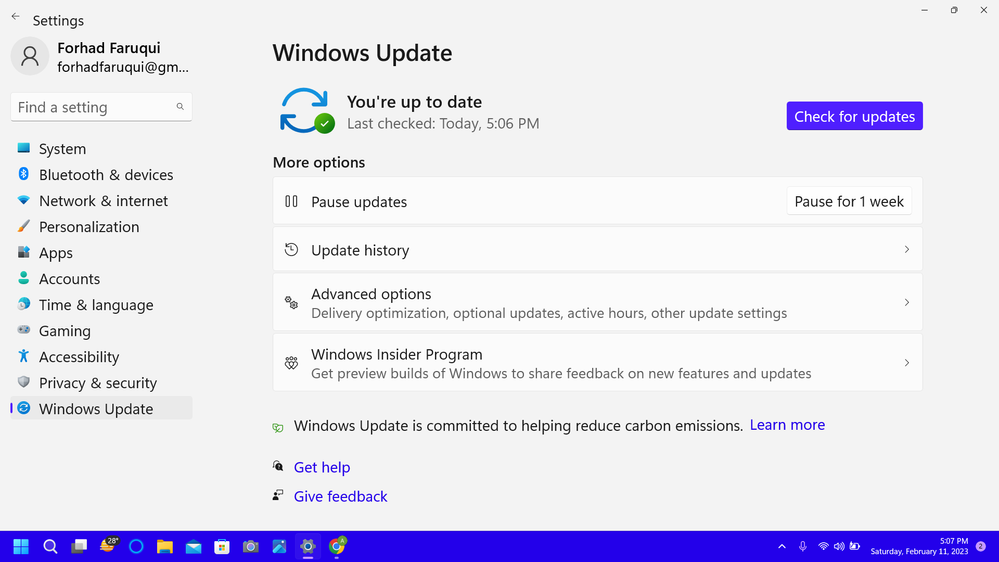
Task: Click the gears icon for Advanced options
Action: click(x=291, y=303)
